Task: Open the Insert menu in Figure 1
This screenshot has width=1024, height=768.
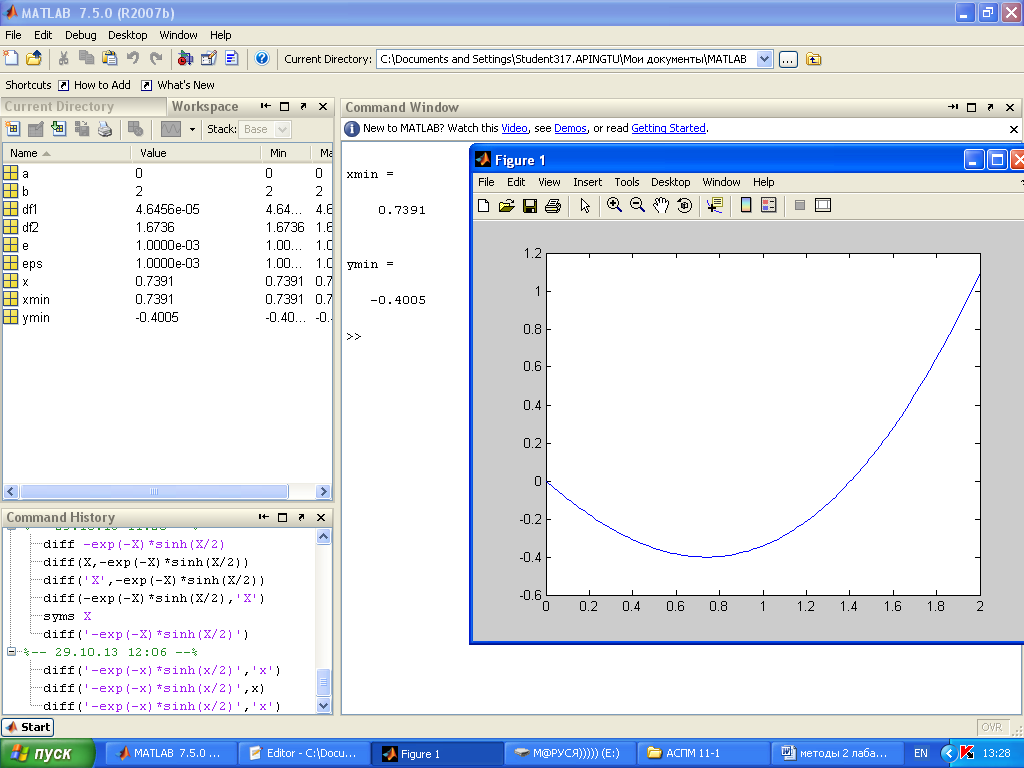Action: click(x=588, y=182)
